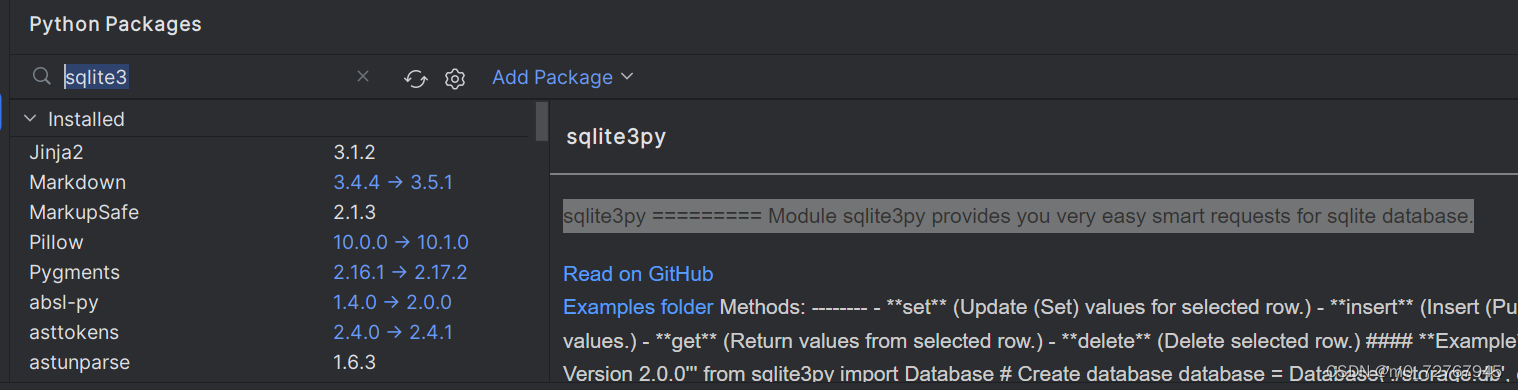Clear the sqlite3 search text
Viewport: 1518px width, 390px height.
pos(363,77)
